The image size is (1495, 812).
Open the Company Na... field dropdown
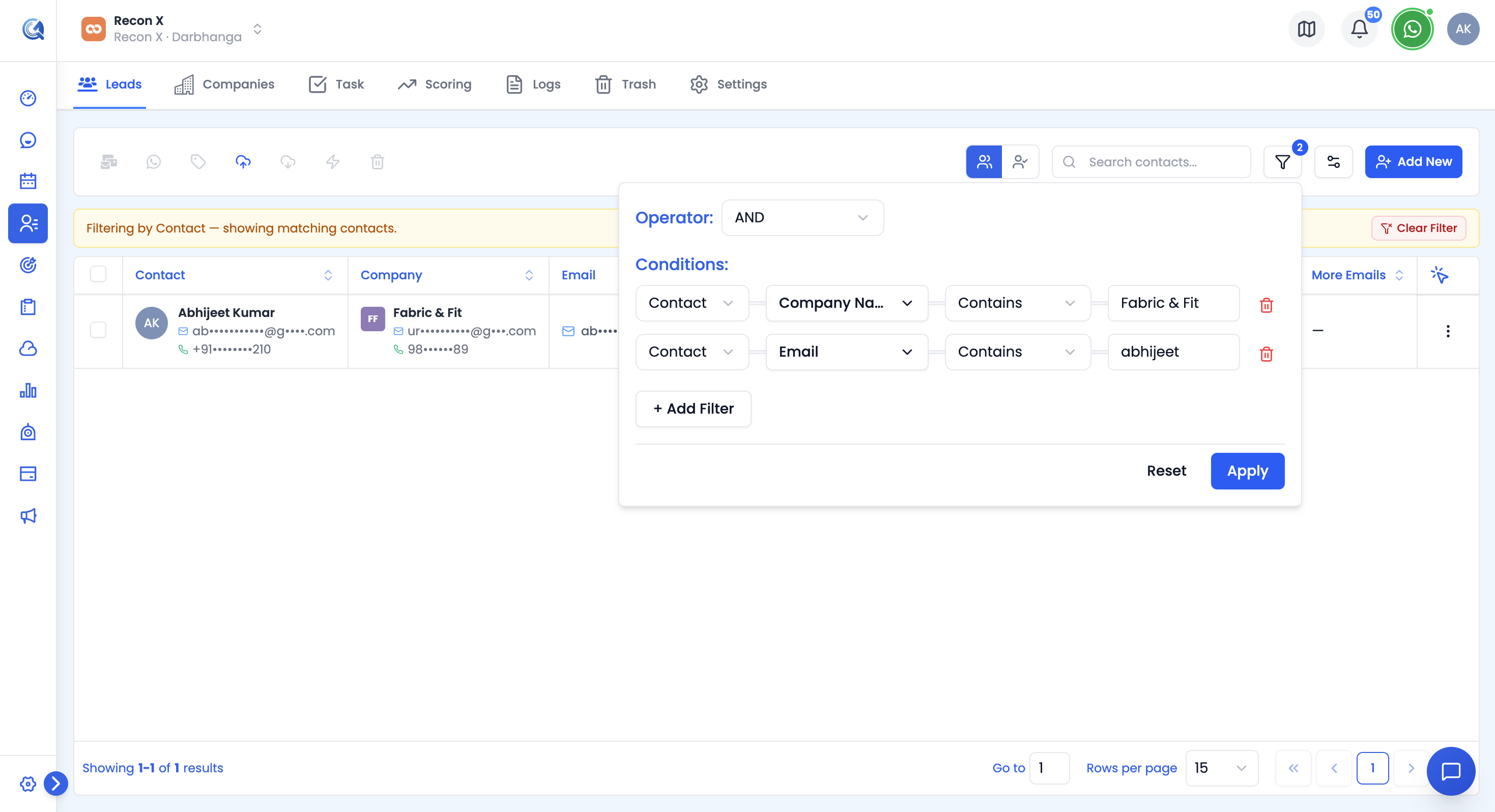point(847,303)
